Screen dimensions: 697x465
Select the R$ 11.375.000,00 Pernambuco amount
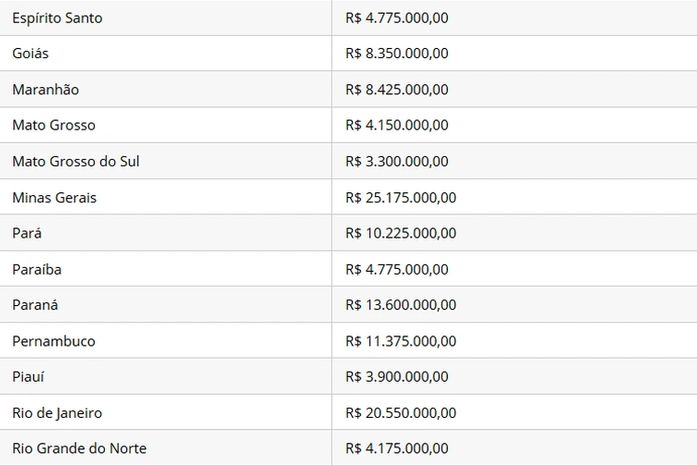coord(401,341)
